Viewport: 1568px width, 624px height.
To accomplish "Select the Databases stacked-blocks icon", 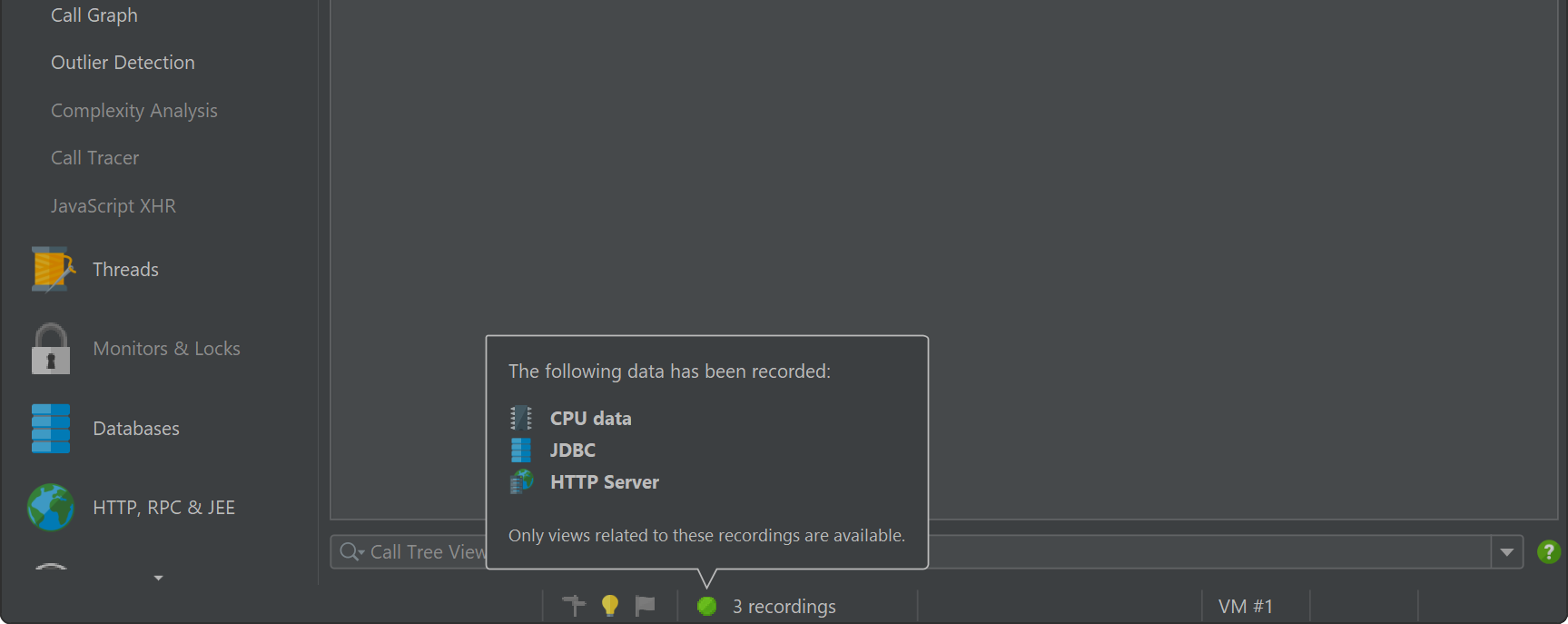I will pos(51,429).
